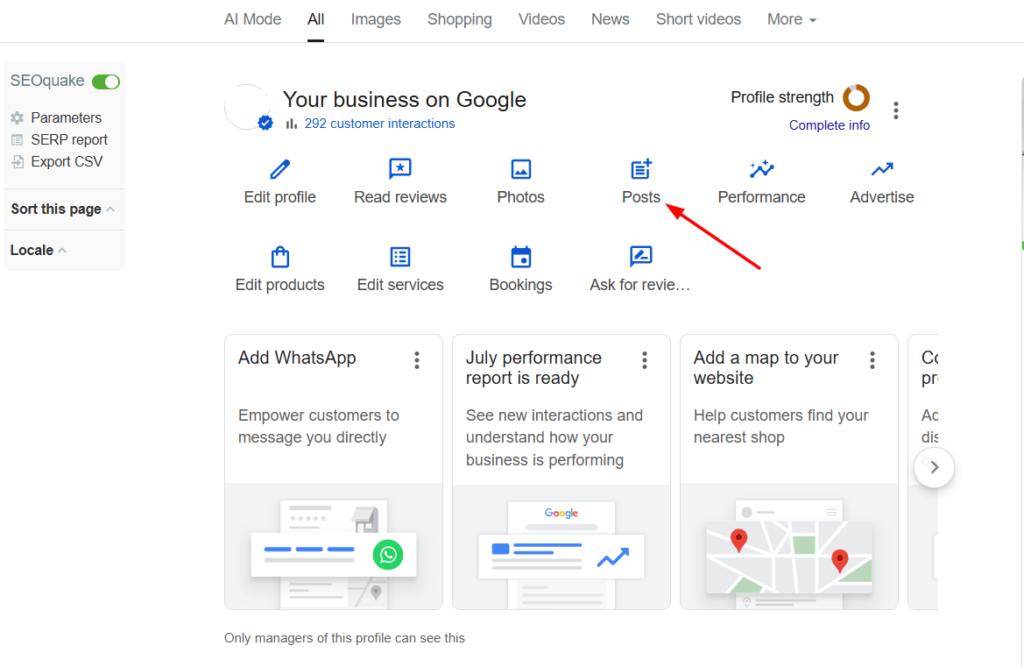Click the Edit profile pencil icon
This screenshot has width=1024, height=667.
[x=280, y=169]
